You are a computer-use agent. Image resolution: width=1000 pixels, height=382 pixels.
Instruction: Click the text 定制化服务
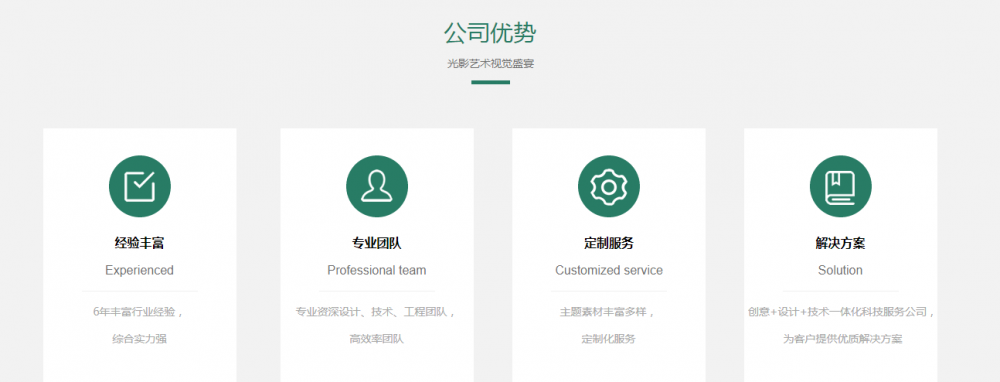tap(608, 339)
